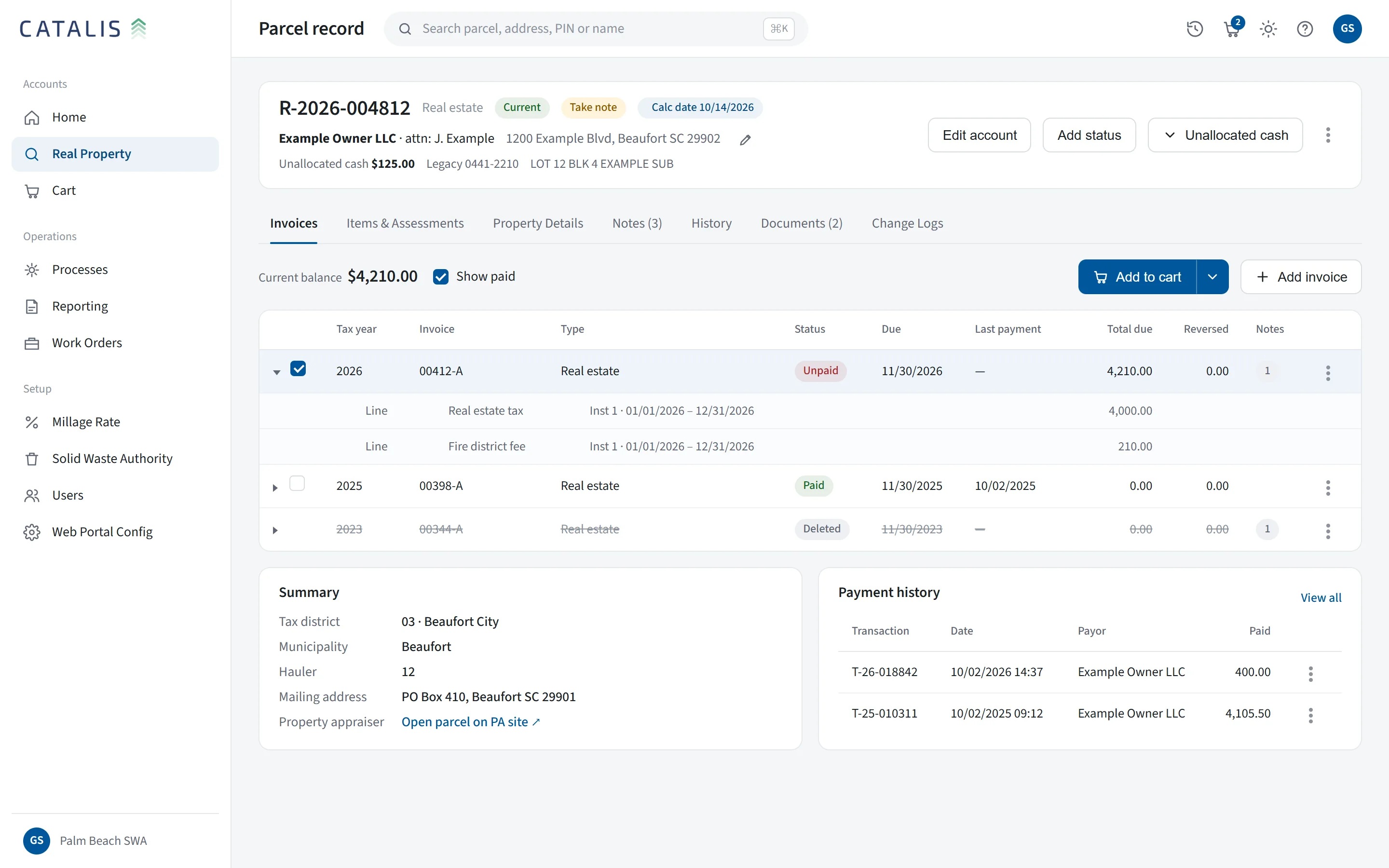Open actions for transaction T-25-010311
The image size is (1389, 868).
1310,715
